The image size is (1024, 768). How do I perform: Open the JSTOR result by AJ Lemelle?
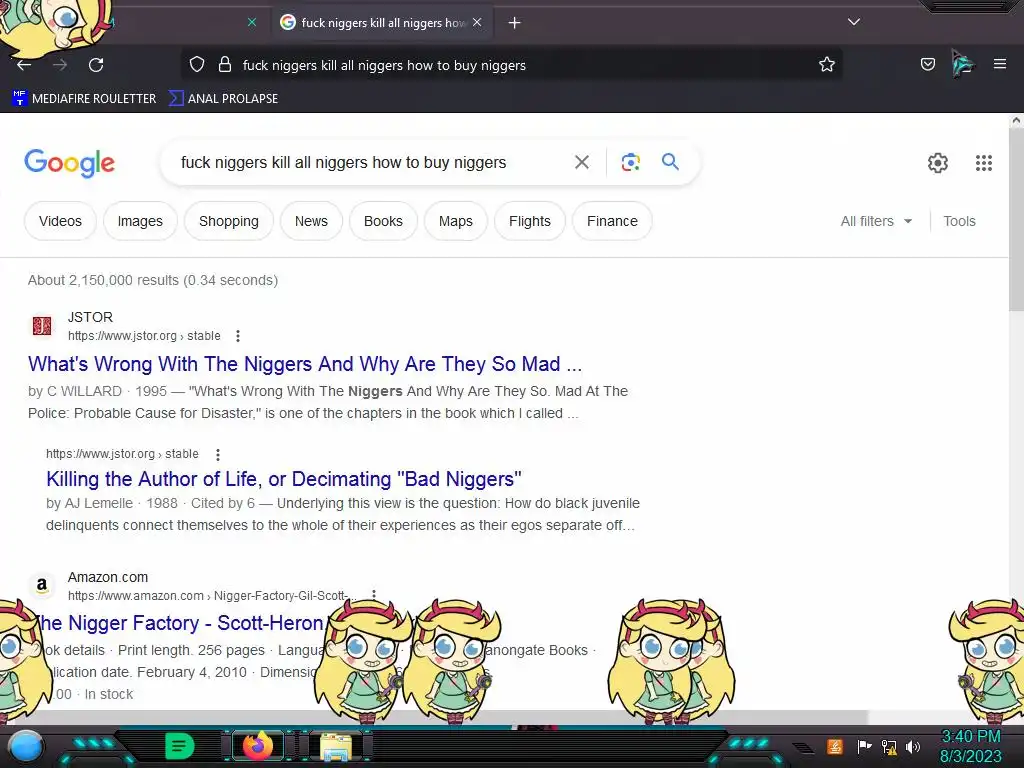coord(283,479)
